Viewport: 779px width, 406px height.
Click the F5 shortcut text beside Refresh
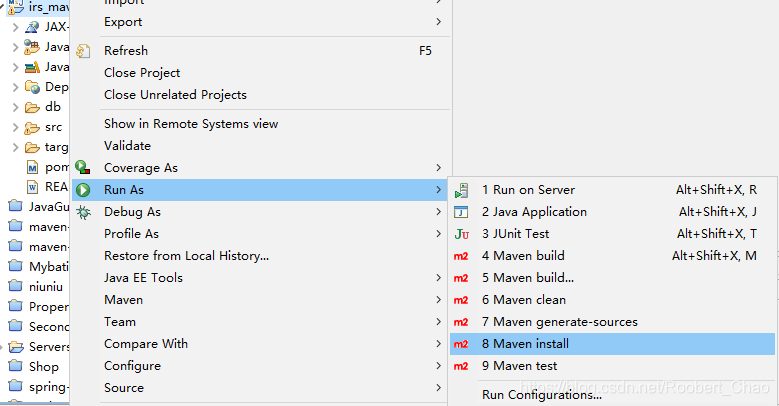tap(425, 51)
